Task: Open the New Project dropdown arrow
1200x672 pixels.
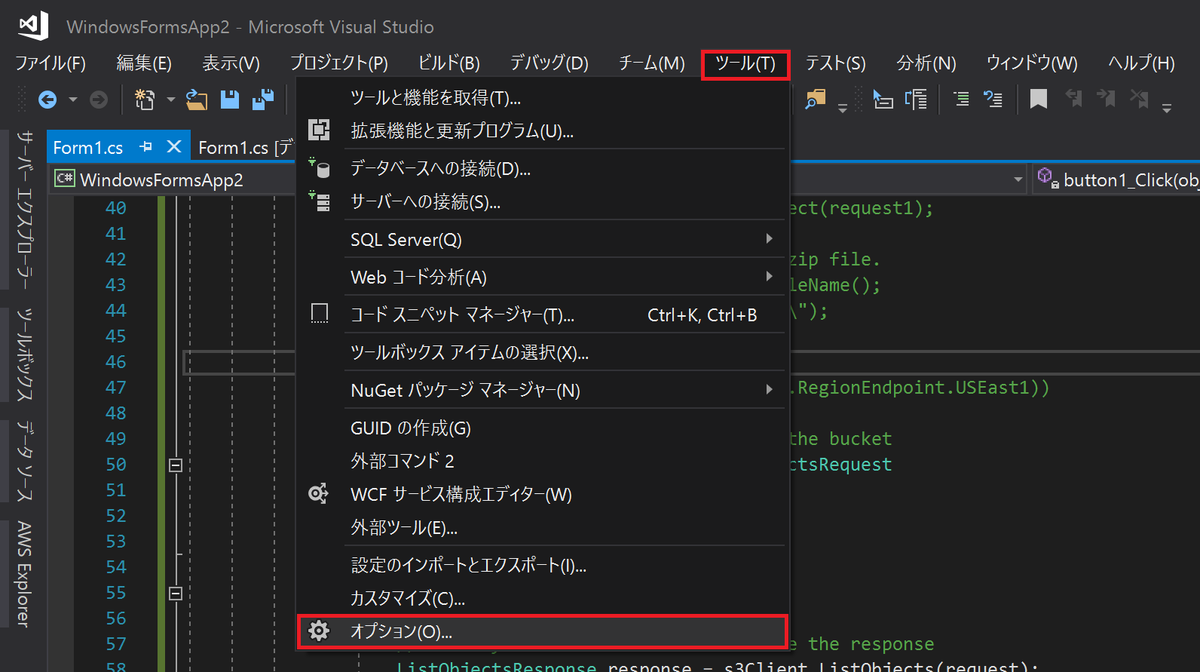Action: [x=170, y=100]
